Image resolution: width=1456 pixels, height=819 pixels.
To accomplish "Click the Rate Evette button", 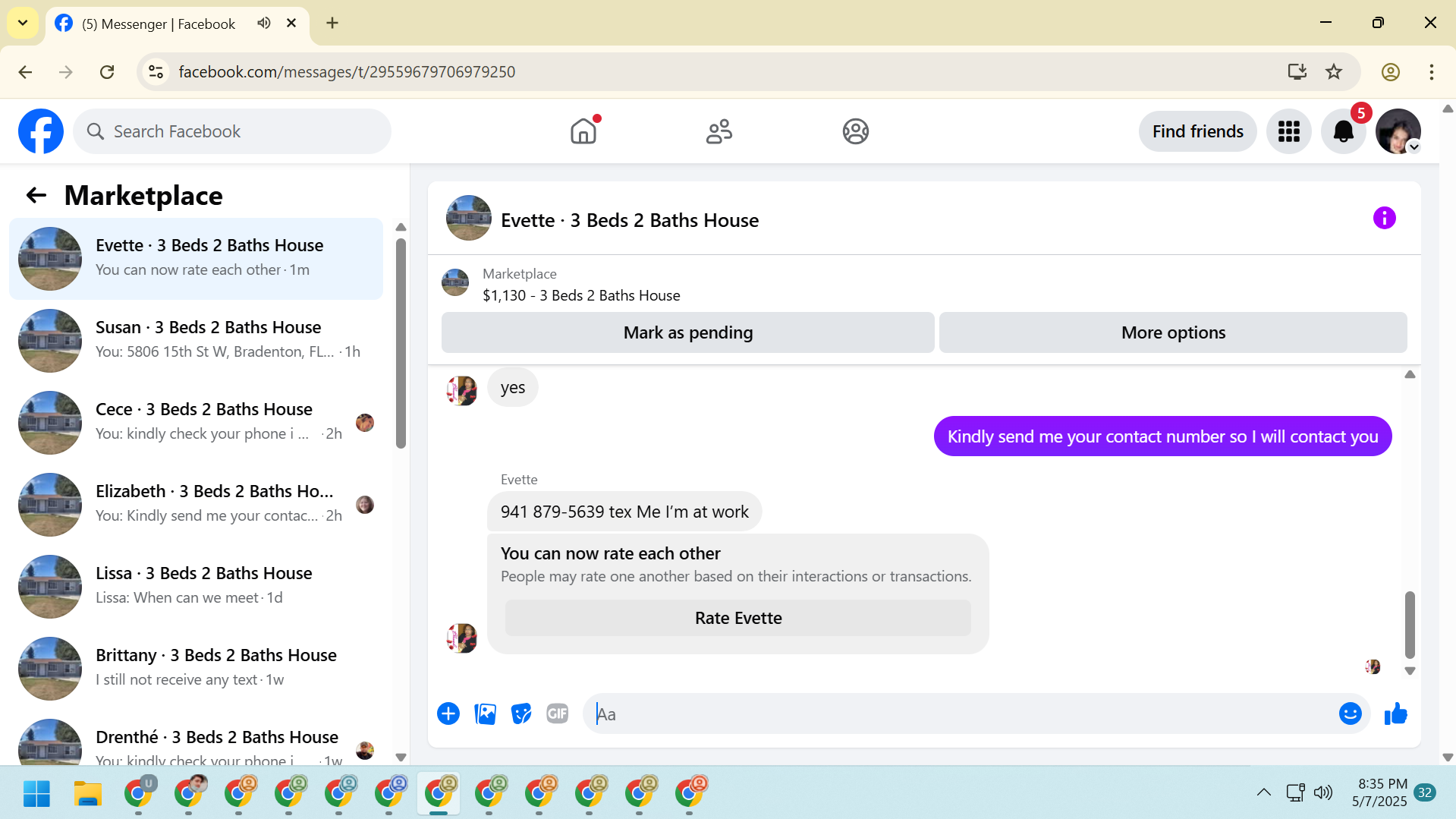I will click(x=737, y=618).
